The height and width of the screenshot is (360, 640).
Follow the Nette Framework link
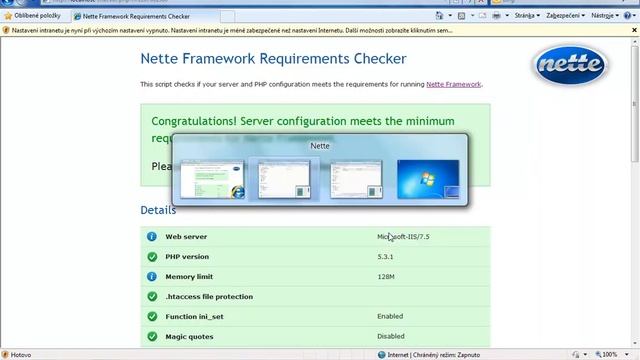(453, 84)
